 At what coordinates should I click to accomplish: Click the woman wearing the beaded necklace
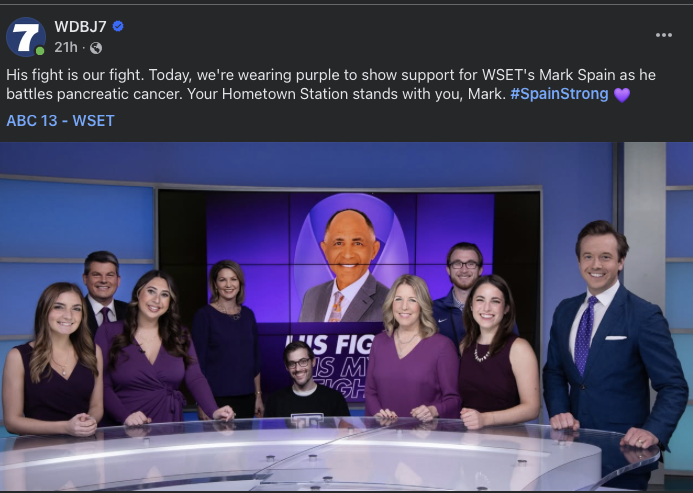click(x=495, y=352)
